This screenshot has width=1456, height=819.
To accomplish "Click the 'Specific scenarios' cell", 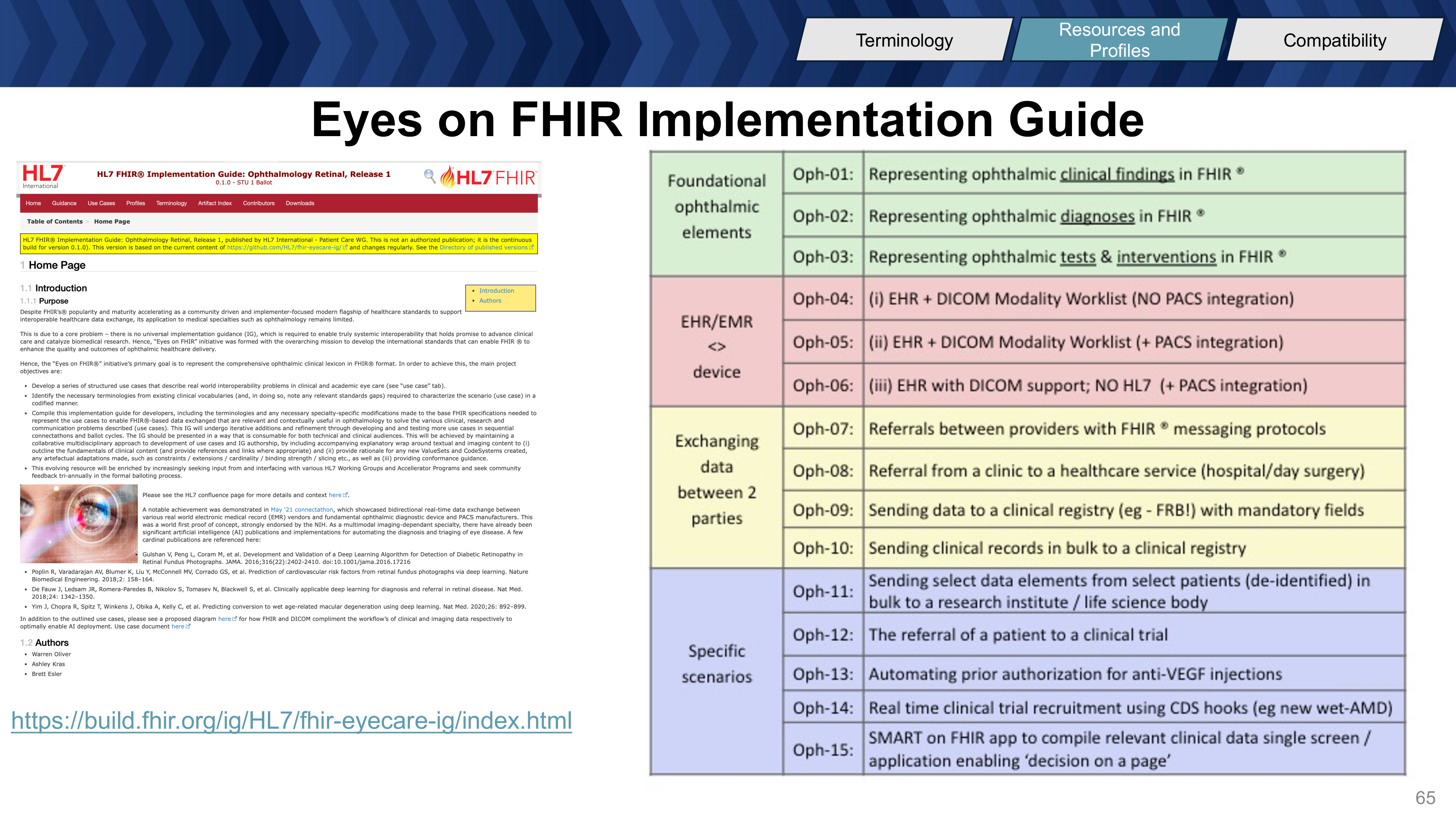I will coord(717,671).
